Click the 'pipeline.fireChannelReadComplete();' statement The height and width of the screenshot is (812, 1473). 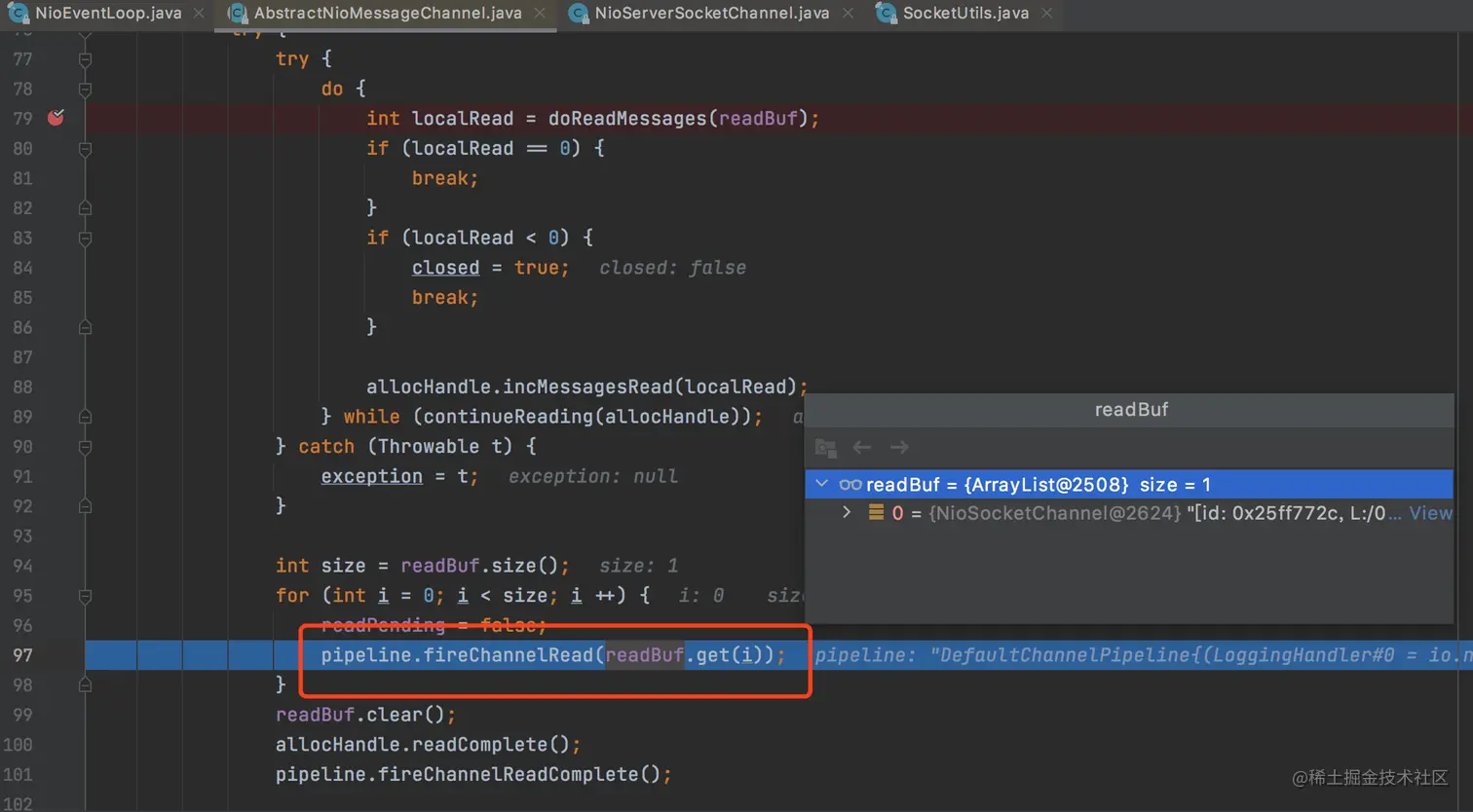click(x=473, y=775)
